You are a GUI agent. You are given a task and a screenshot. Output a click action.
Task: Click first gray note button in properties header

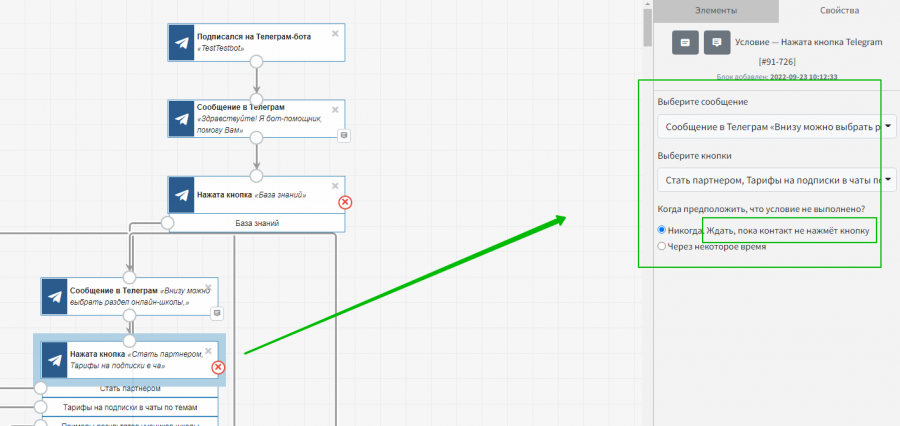point(685,43)
